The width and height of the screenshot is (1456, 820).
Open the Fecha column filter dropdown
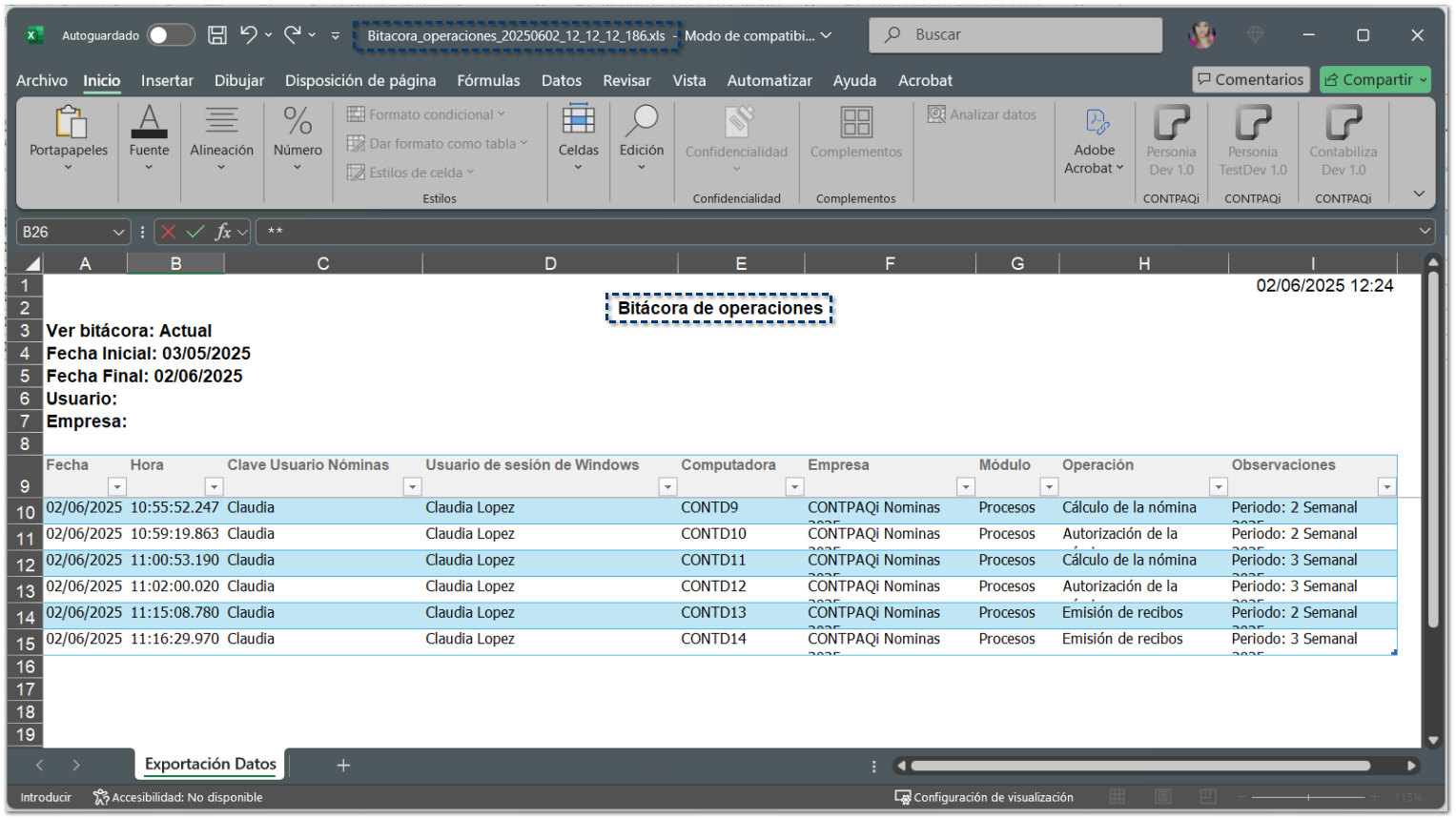(117, 487)
